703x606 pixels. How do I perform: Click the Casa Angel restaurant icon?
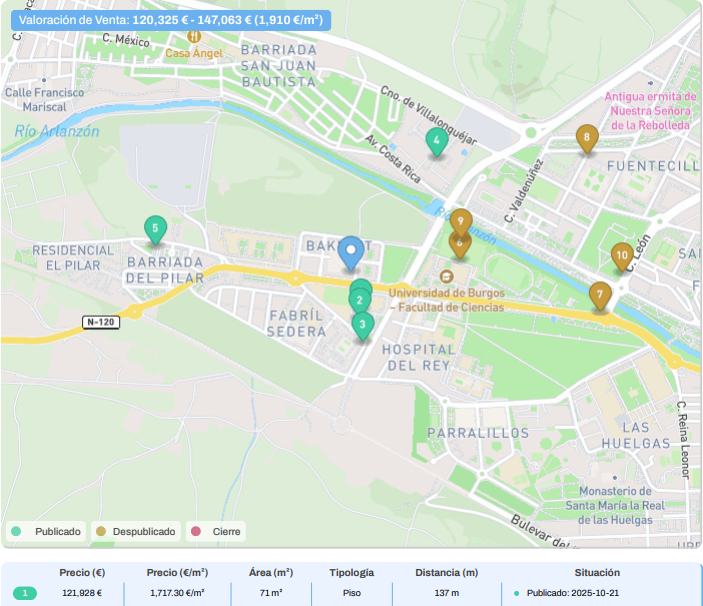tap(181, 38)
